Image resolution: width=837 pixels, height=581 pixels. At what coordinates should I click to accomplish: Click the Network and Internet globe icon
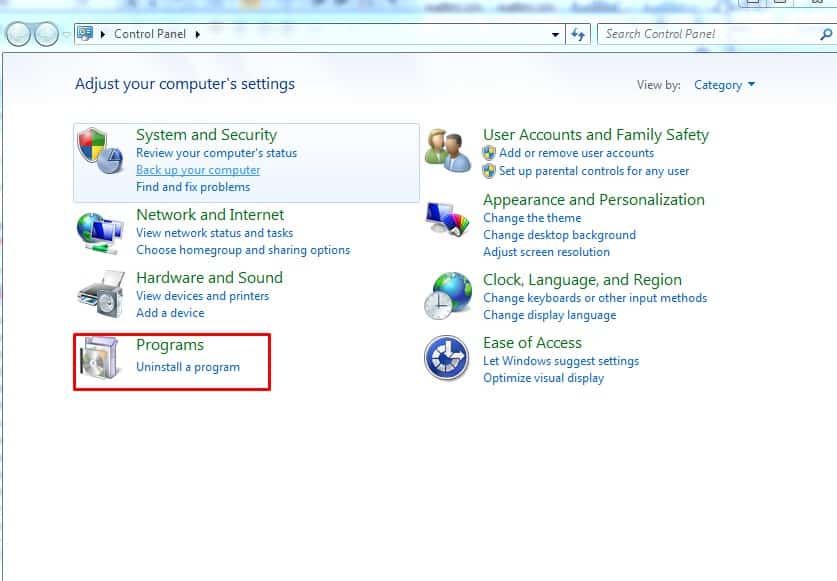click(100, 233)
